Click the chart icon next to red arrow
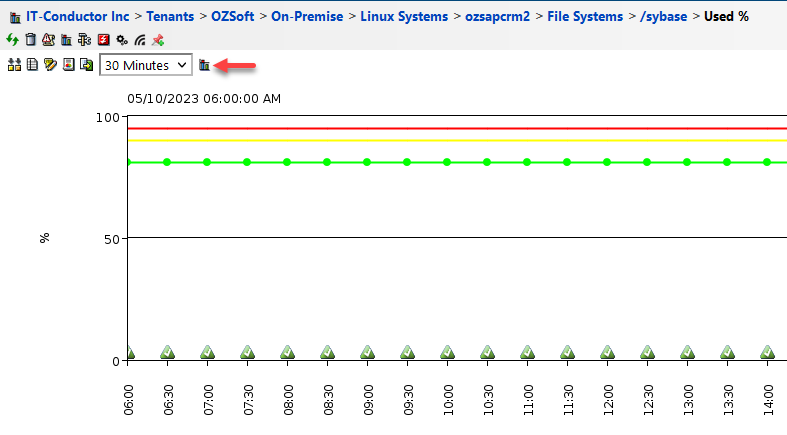787x435 pixels. coord(205,65)
